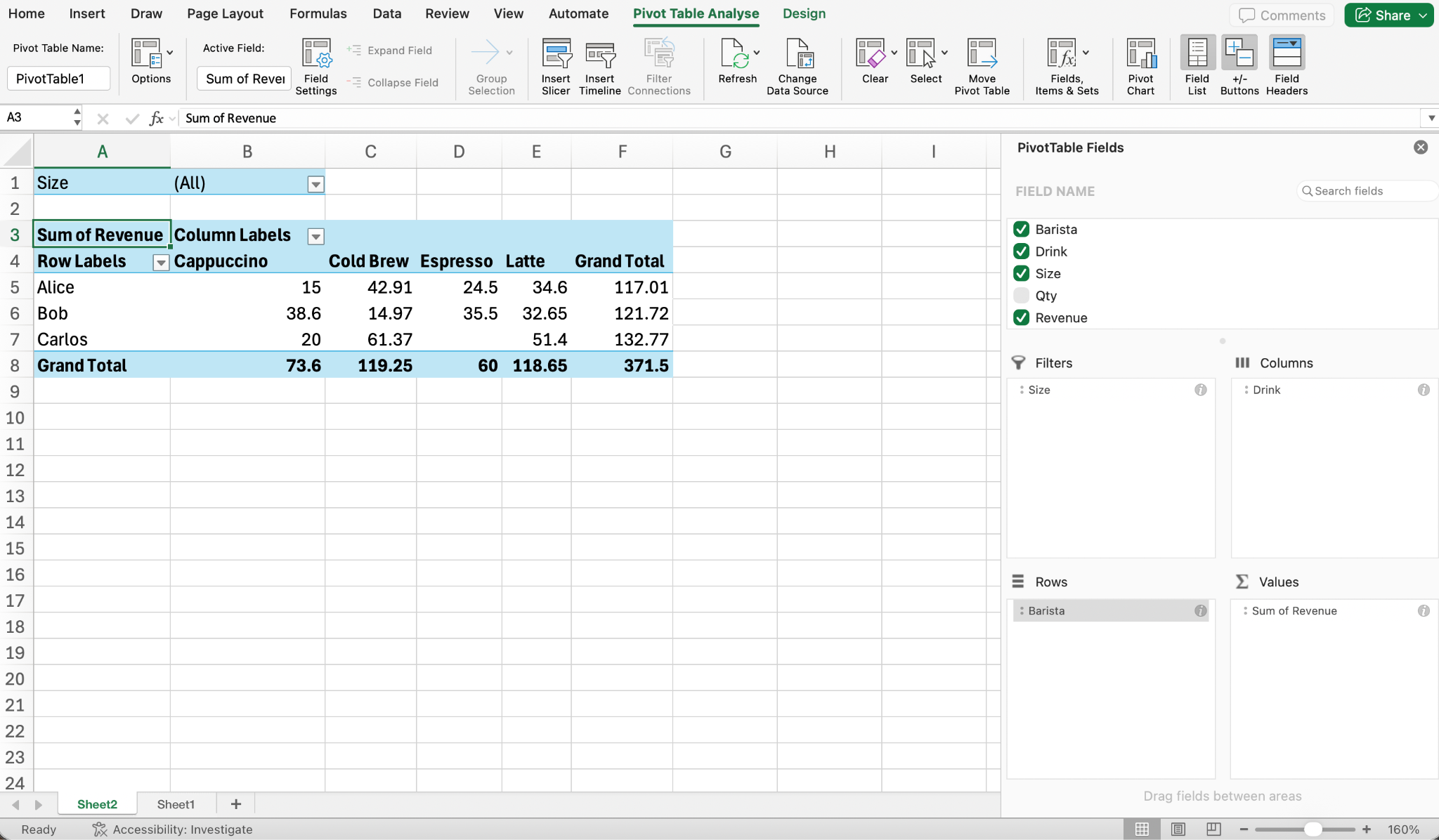Open the Formulas tab
The width and height of the screenshot is (1439, 840).
click(318, 13)
